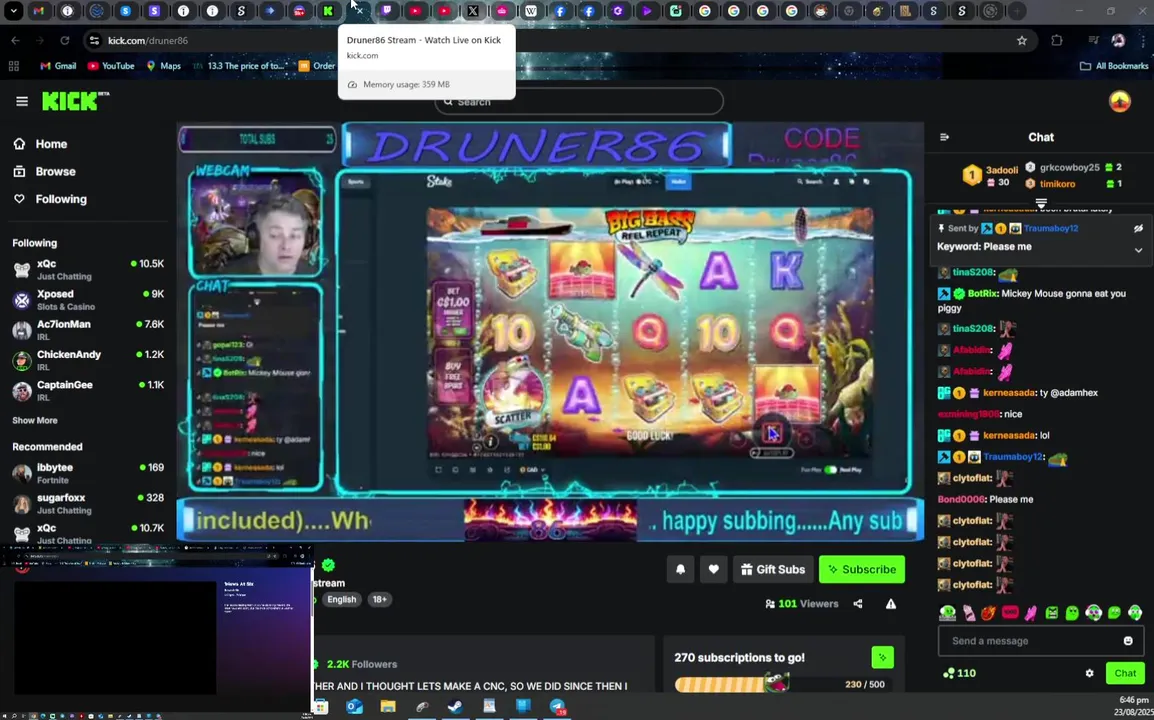Screen dimensions: 1154x720
Task: Open the browser tab search dropdown
Action: pyautogui.click(x=13, y=11)
